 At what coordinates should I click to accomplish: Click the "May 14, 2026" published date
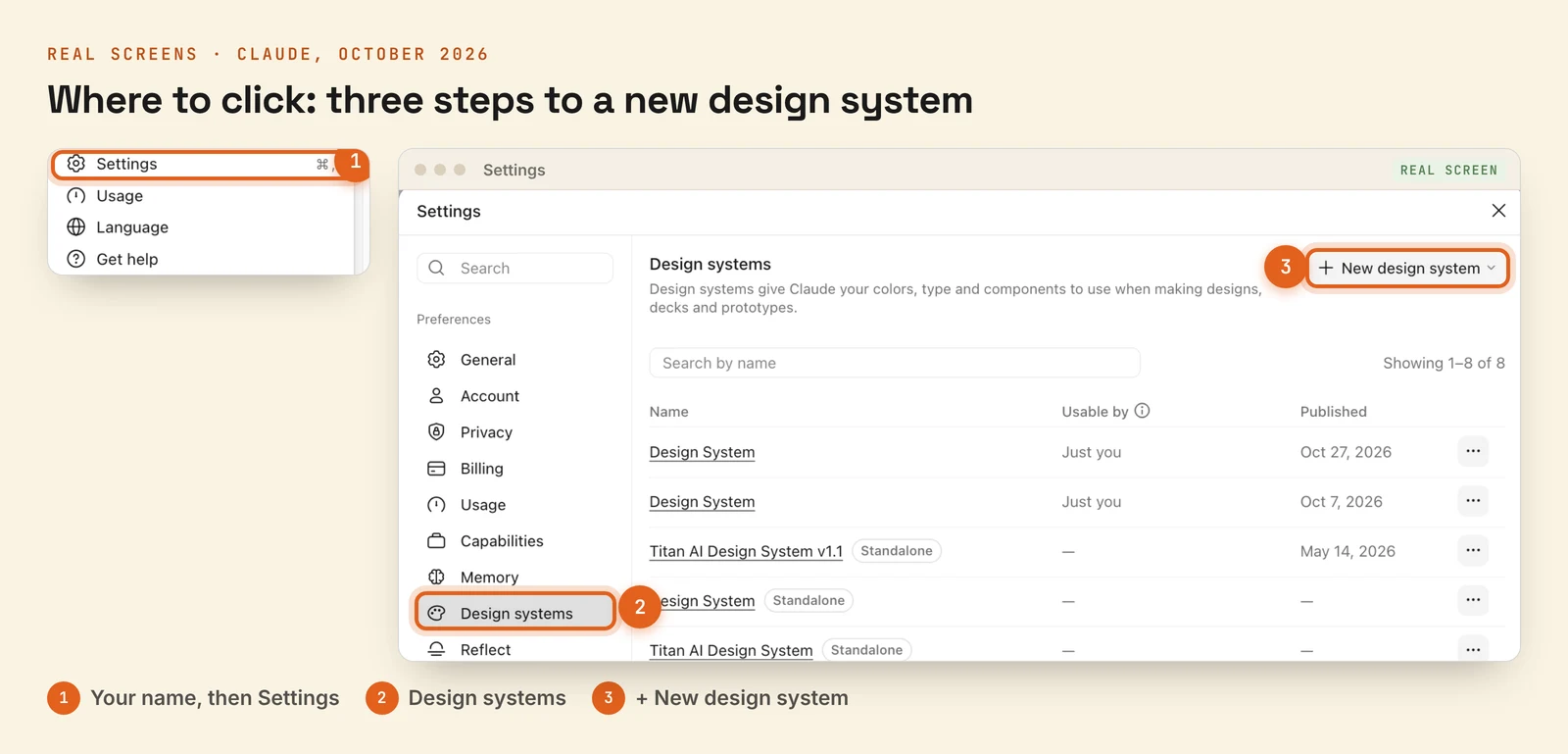coord(1347,551)
